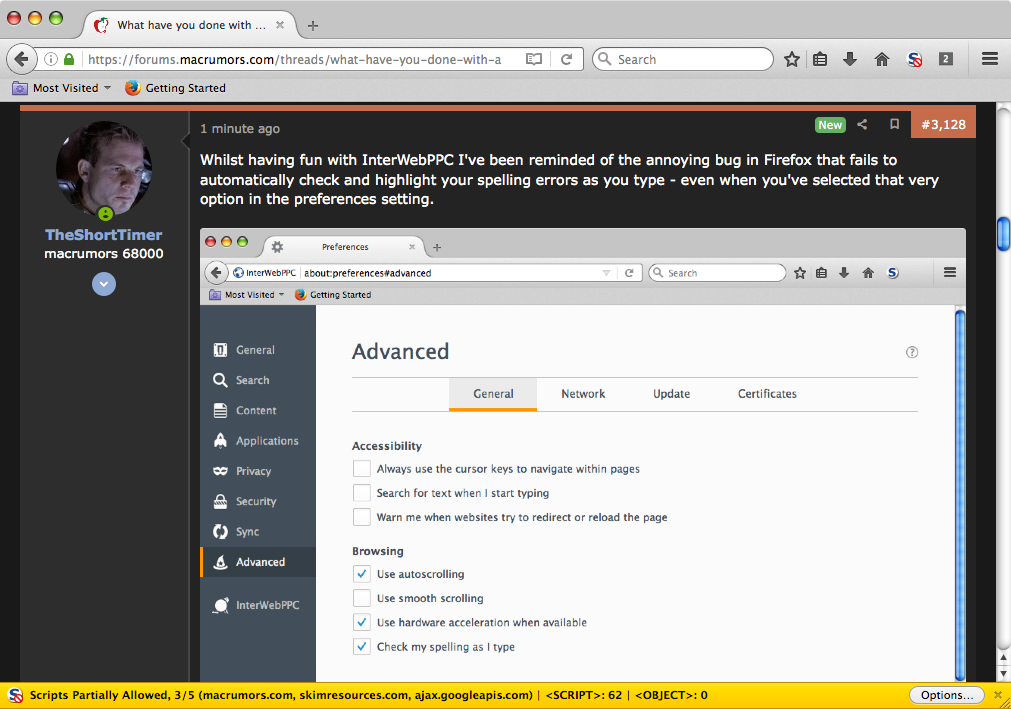Image resolution: width=1011 pixels, height=709 pixels.
Task: Click the scrollbar up arrow
Action: (x=1003, y=657)
